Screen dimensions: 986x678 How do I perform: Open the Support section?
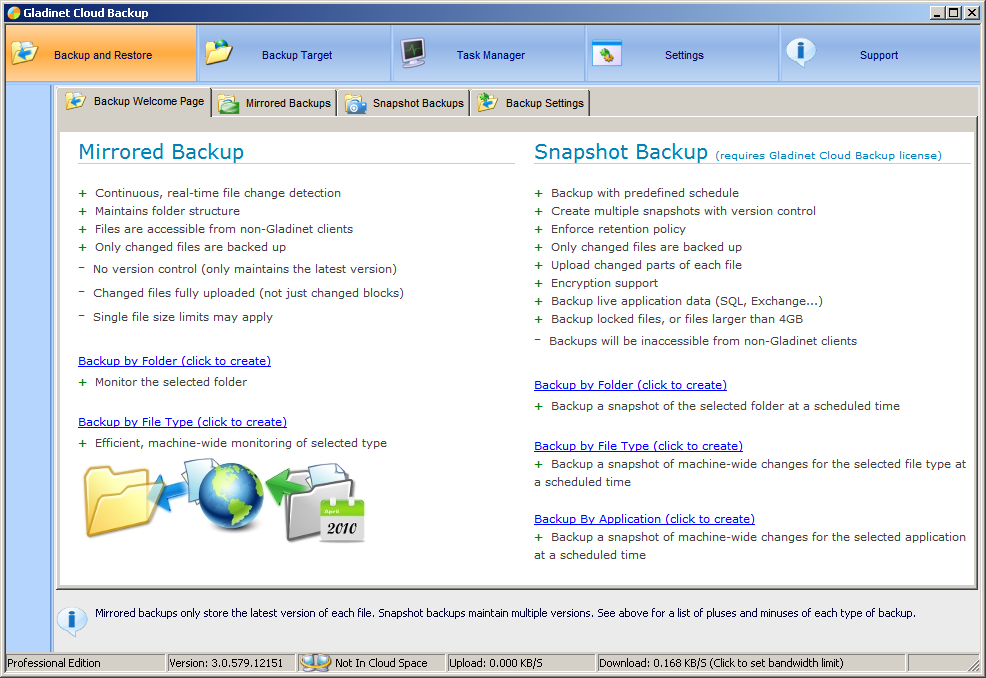pos(879,53)
